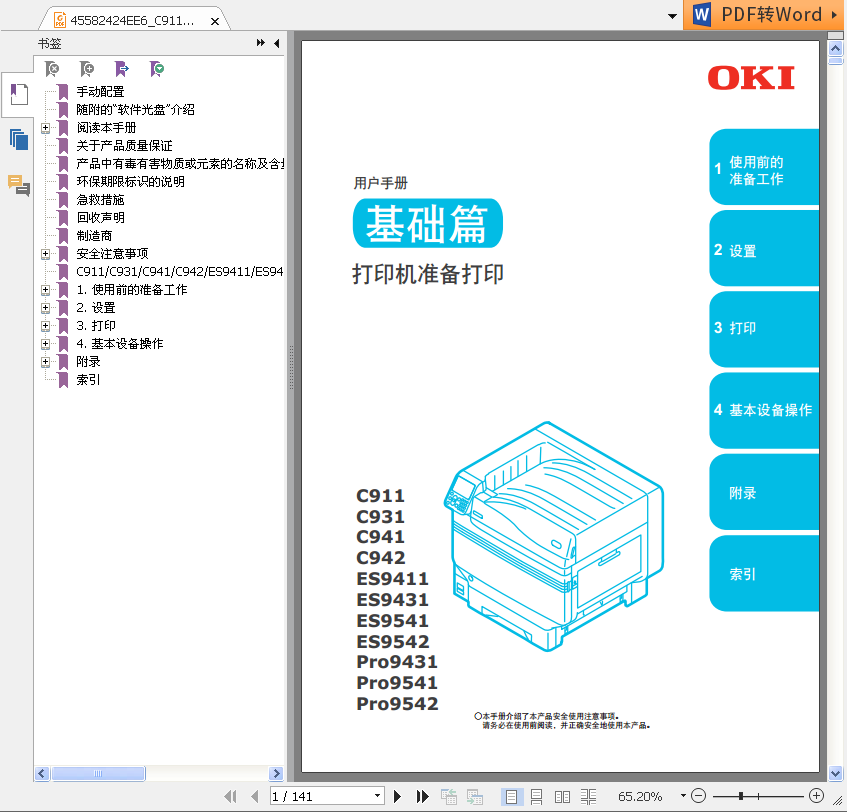Enable single page view mode
847x812 pixels.
click(x=511, y=796)
